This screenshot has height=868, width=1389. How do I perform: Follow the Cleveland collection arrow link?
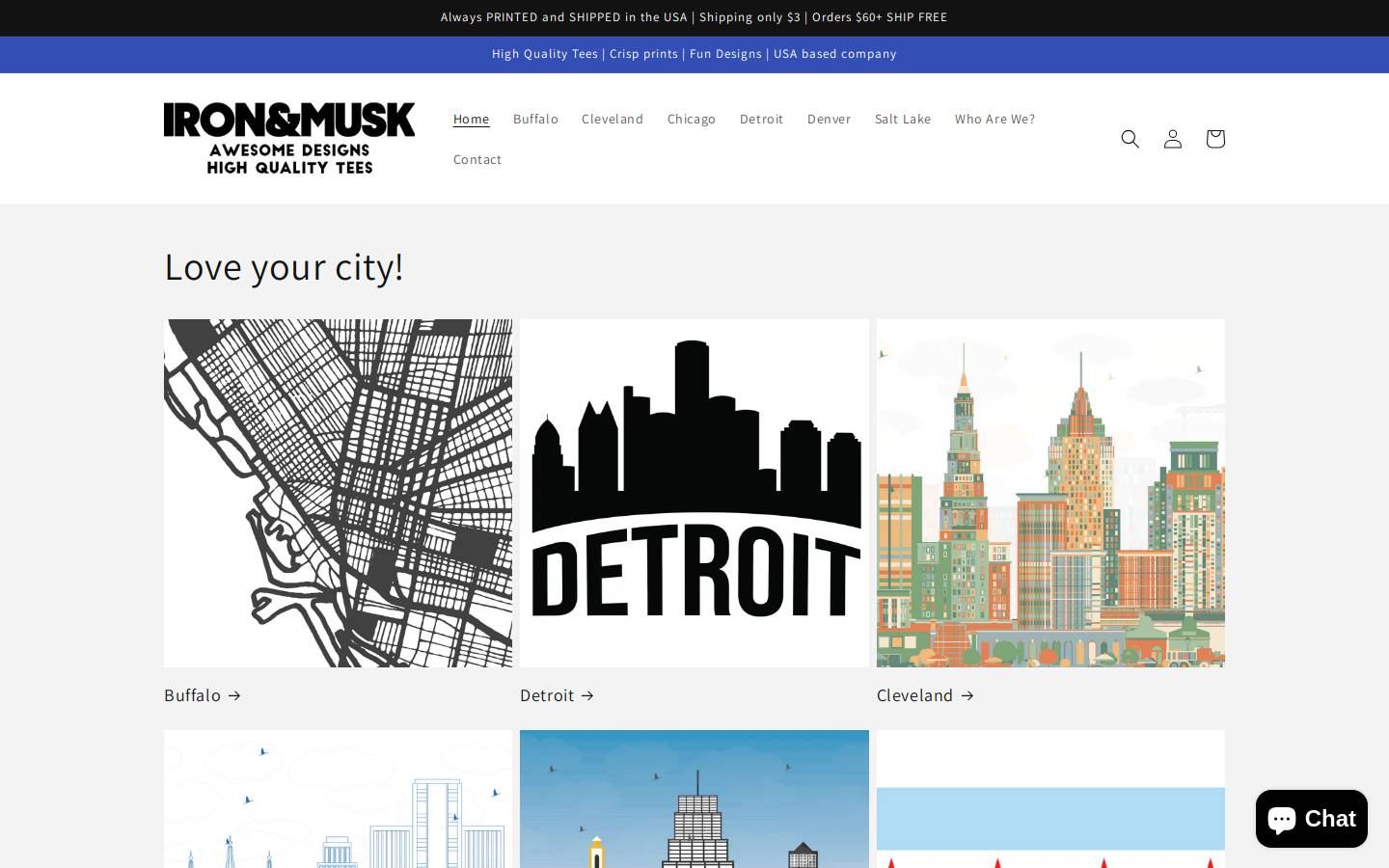[926, 695]
